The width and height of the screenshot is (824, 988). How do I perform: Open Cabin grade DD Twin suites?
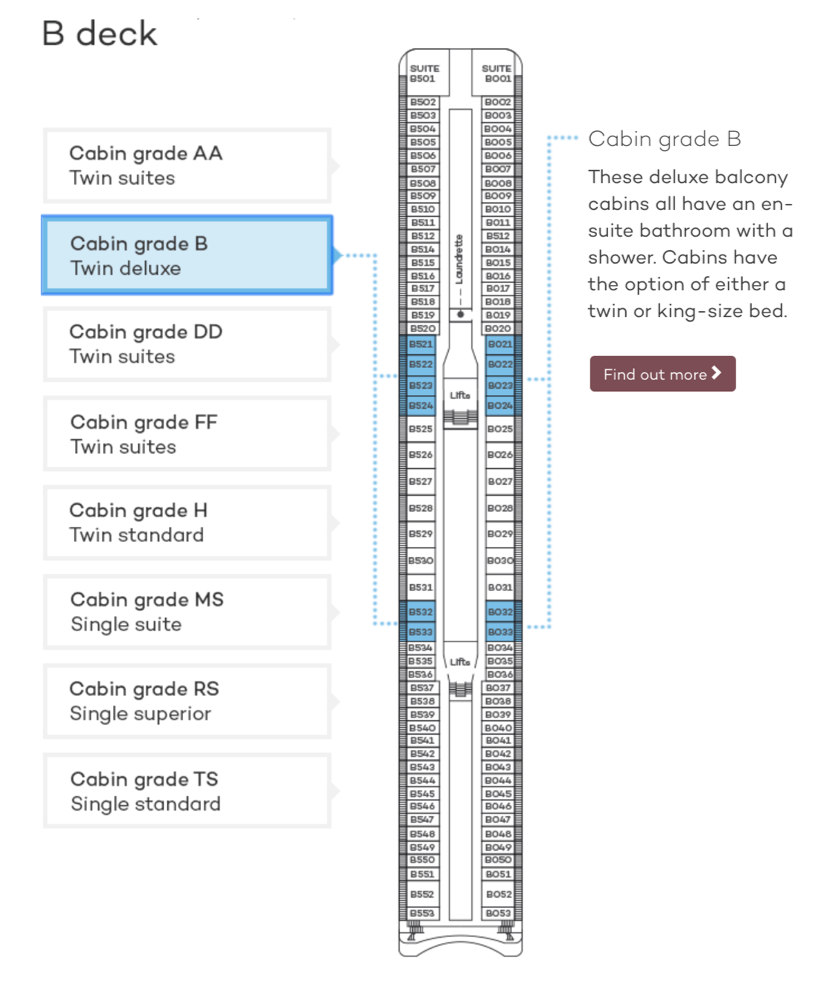[187, 344]
